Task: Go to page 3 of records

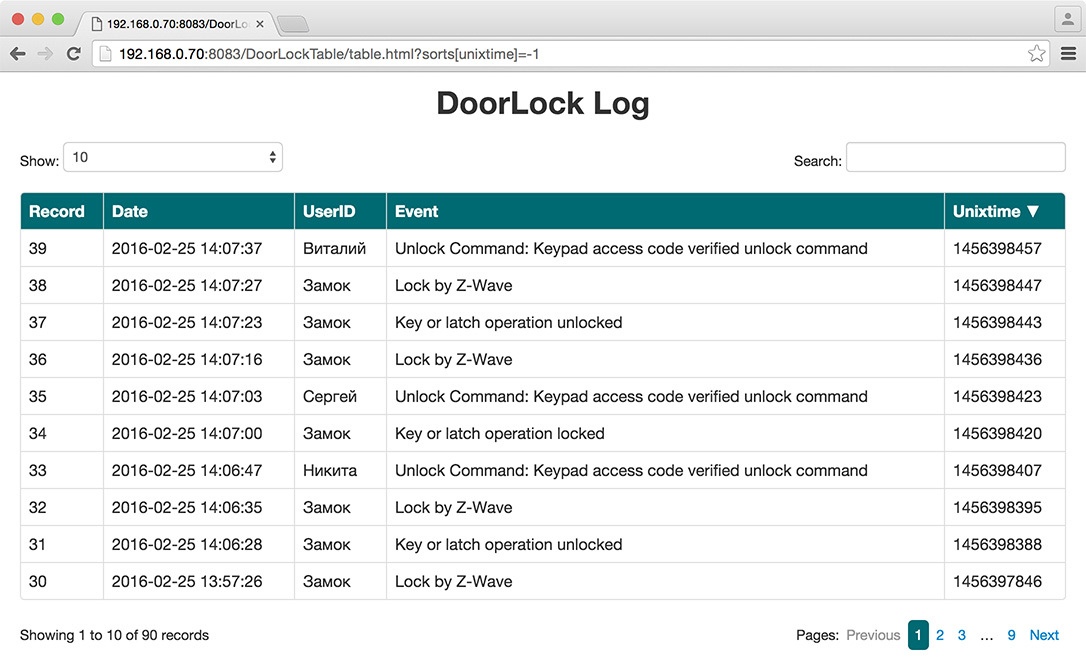Action: click(962, 635)
